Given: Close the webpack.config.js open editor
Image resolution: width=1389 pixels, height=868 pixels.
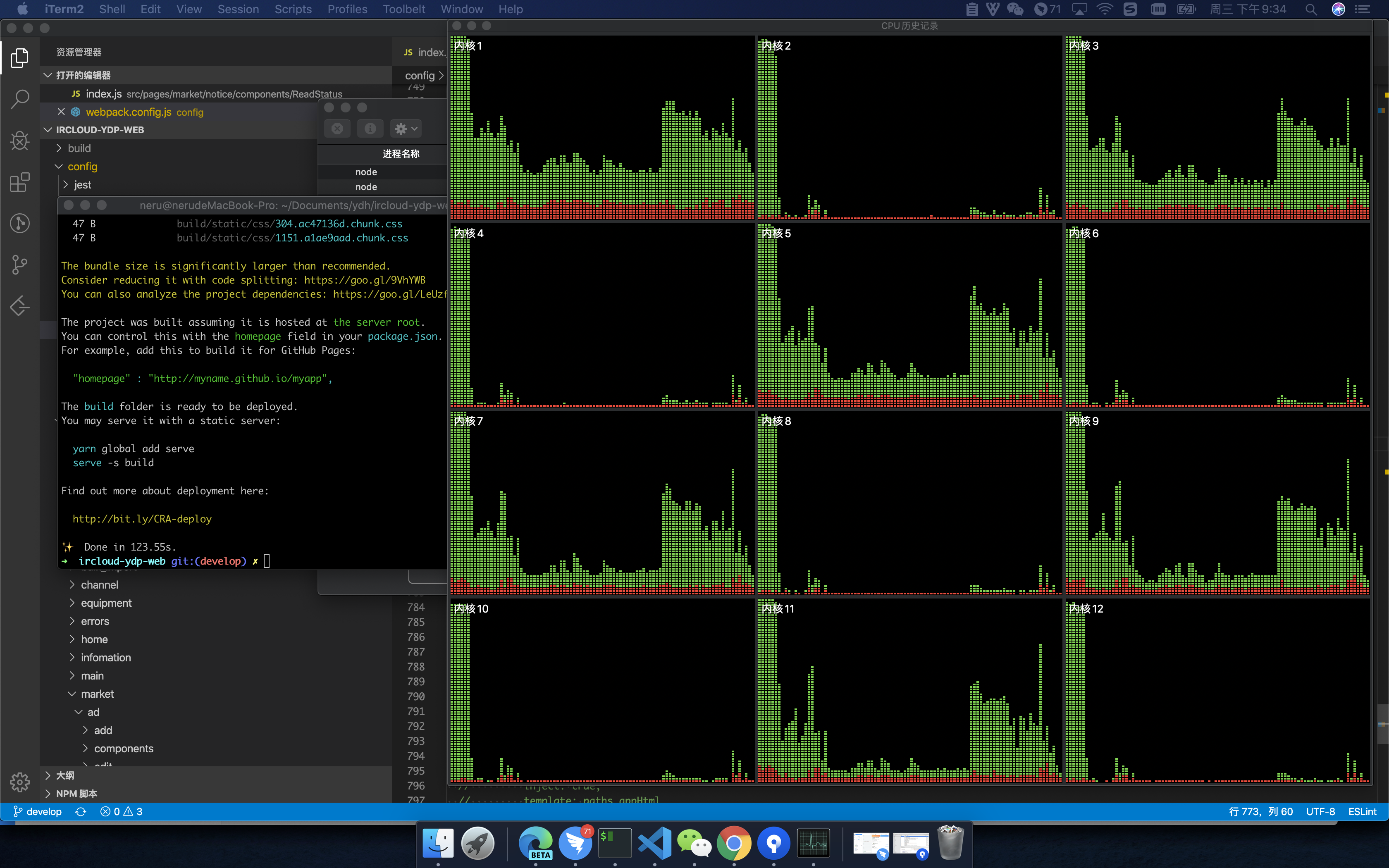Looking at the screenshot, I should 61,111.
